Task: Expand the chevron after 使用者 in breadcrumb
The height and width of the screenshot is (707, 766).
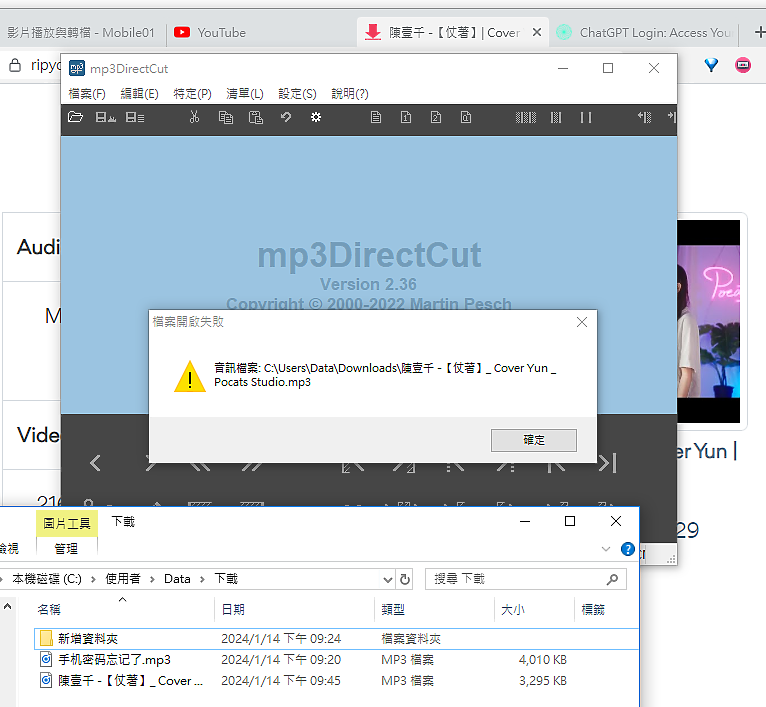Action: click(152, 579)
